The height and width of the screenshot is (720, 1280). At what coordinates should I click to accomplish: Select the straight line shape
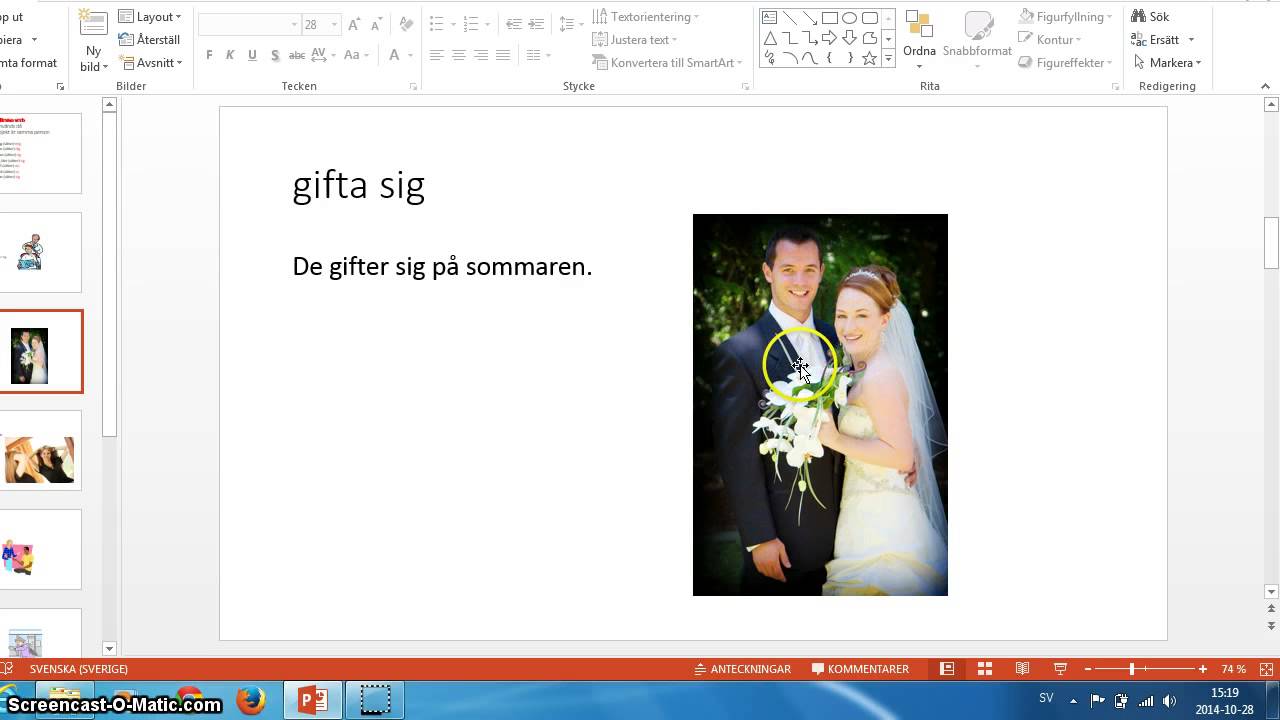pyautogui.click(x=789, y=18)
